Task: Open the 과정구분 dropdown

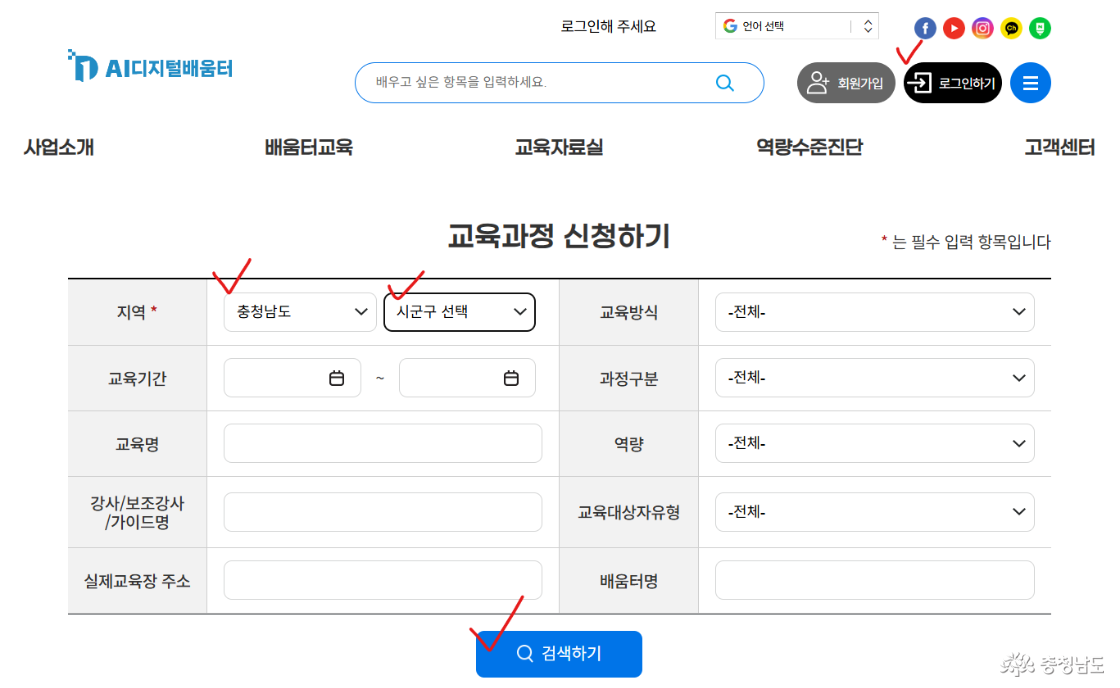Action: coord(874,378)
